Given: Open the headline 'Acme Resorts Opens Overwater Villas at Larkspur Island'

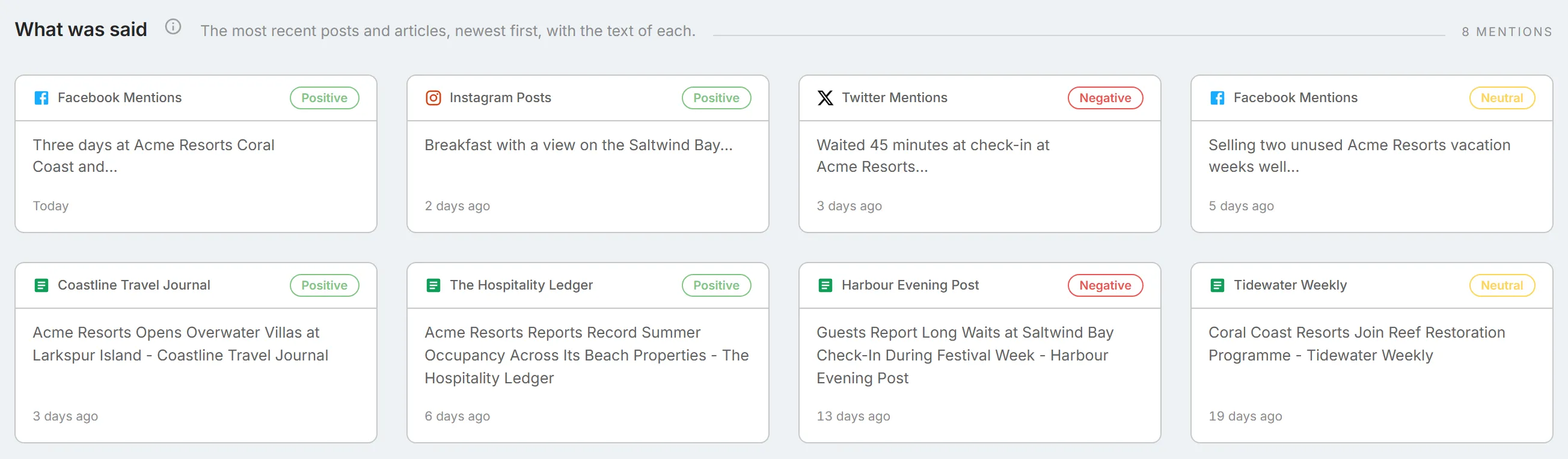Looking at the screenshot, I should [180, 344].
